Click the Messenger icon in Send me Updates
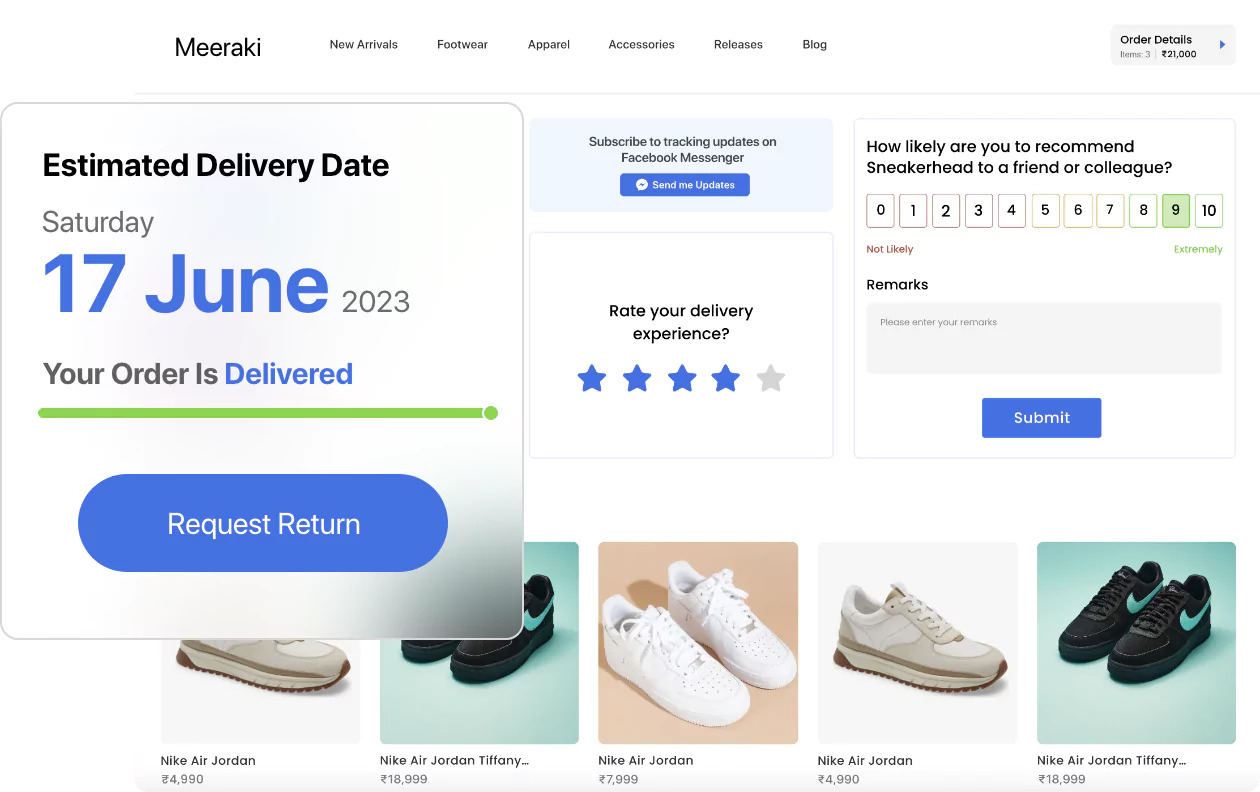The height and width of the screenshot is (792, 1260). coord(642,185)
